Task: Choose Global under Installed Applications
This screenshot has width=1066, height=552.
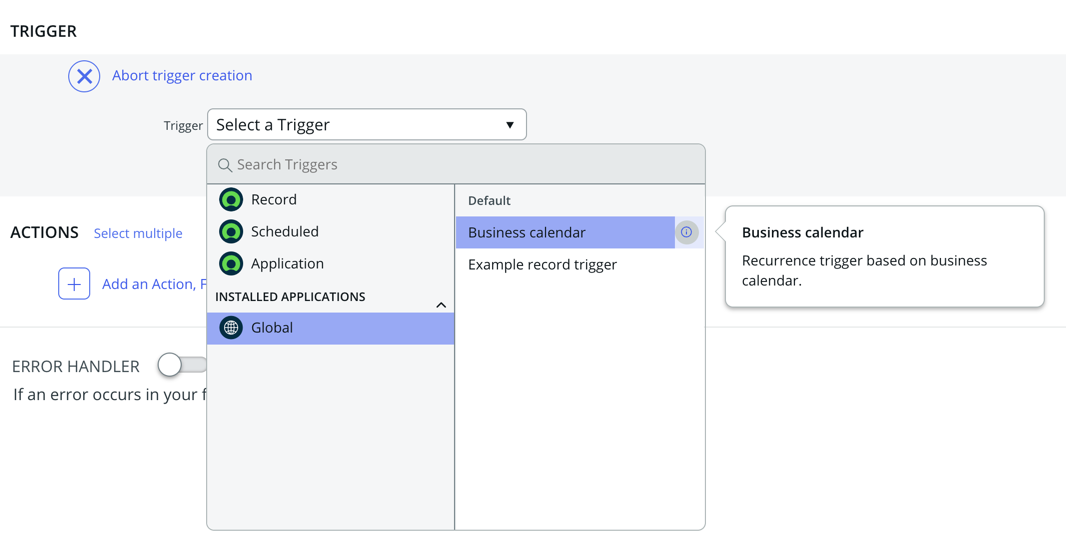Action: tap(330, 328)
